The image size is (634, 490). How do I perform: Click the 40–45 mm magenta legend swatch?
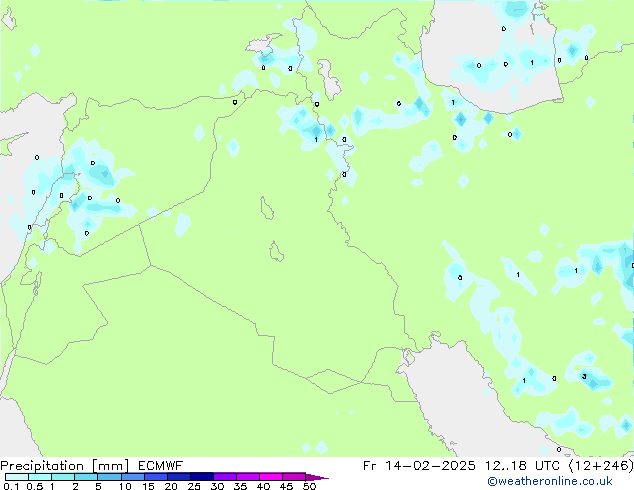coord(271,477)
